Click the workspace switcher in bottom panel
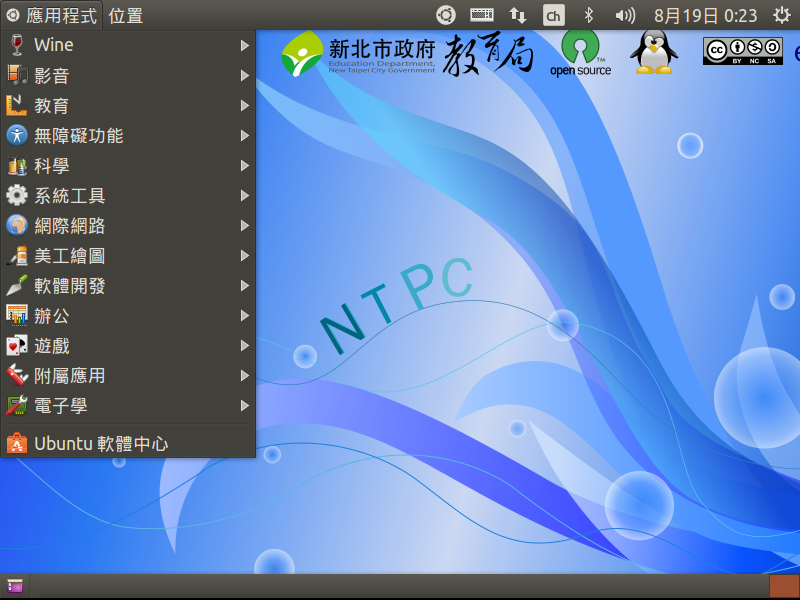Screen dimensions: 800x600 click(x=783, y=586)
